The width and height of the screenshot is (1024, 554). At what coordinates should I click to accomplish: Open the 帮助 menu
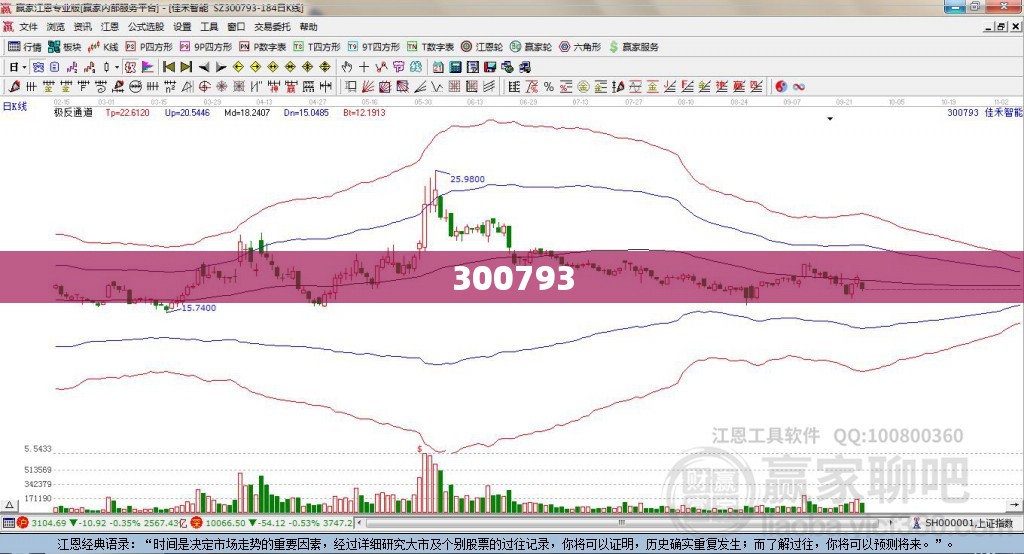click(308, 27)
